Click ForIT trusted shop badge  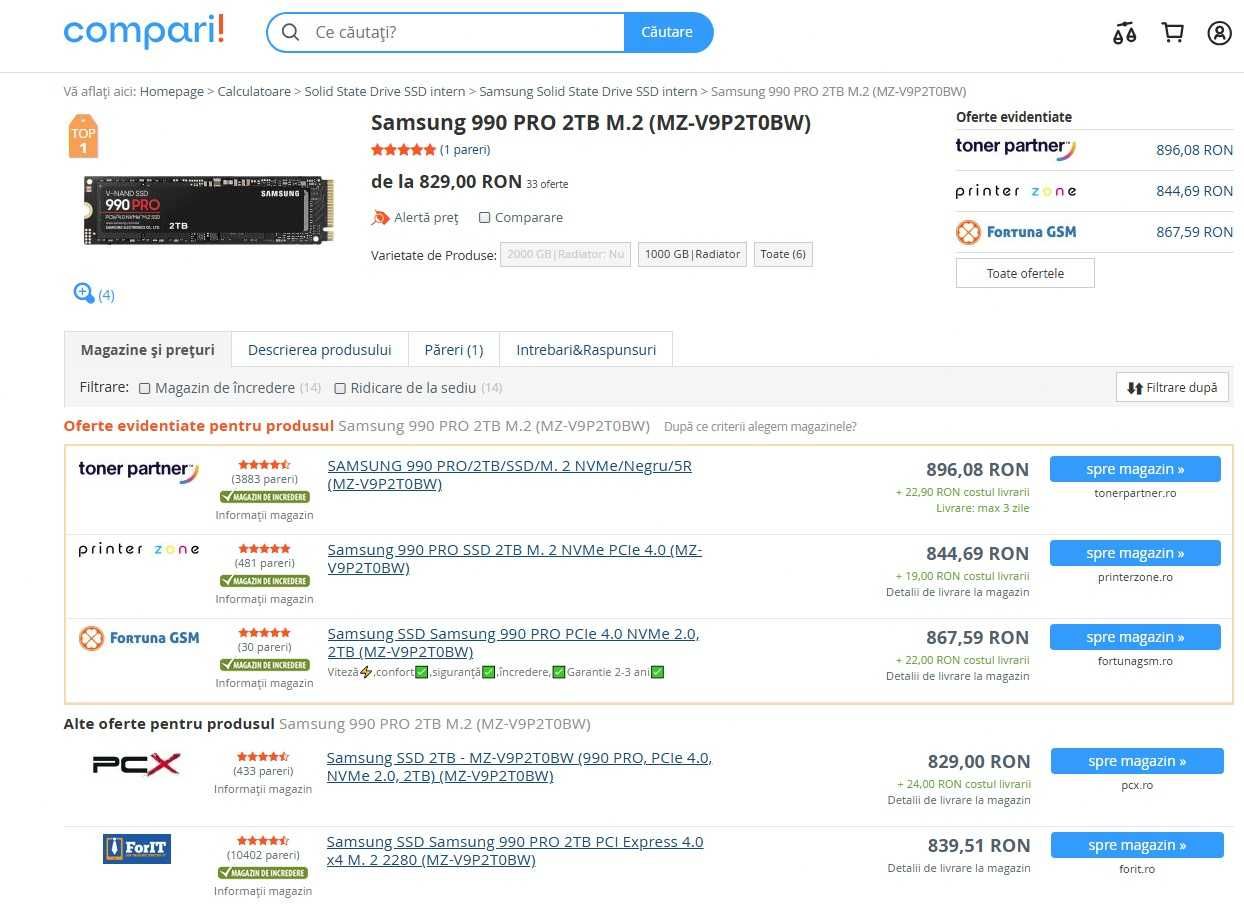click(x=263, y=873)
